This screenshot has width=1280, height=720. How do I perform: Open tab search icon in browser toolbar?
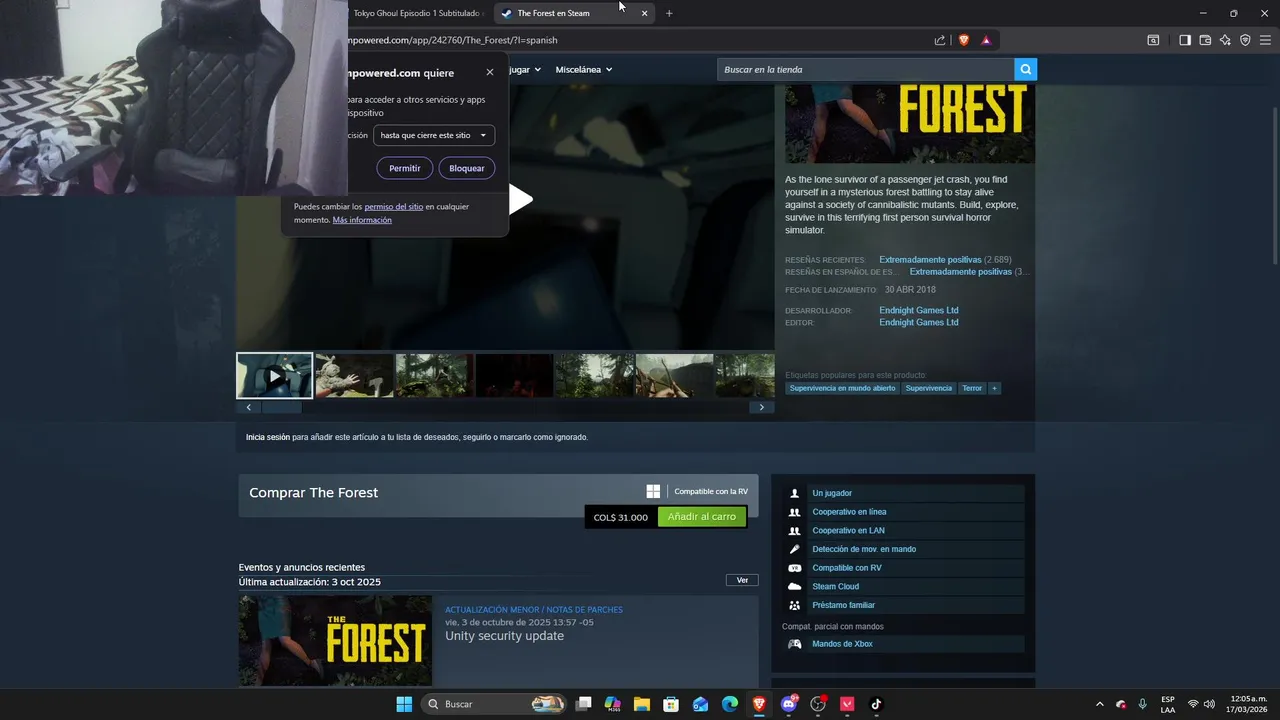(x=1153, y=40)
